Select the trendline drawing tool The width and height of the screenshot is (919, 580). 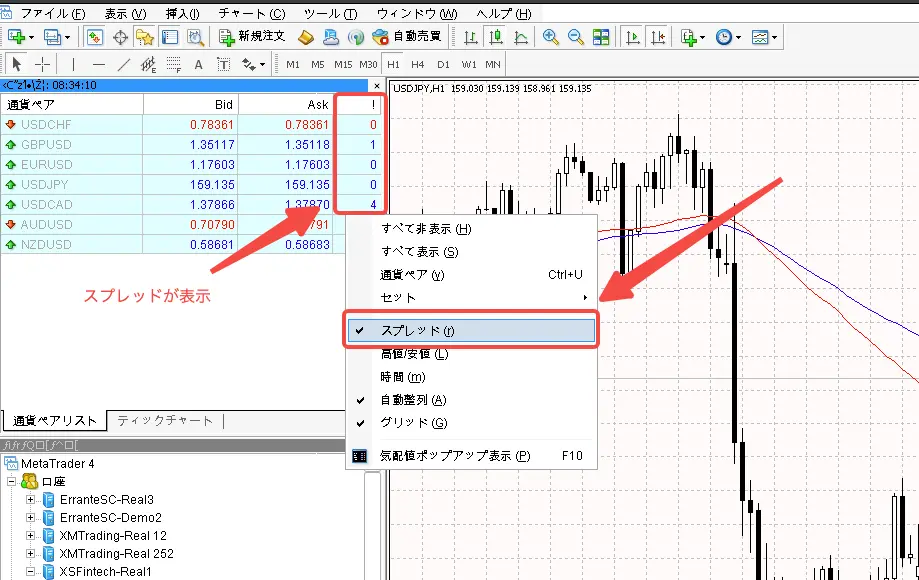pos(123,64)
